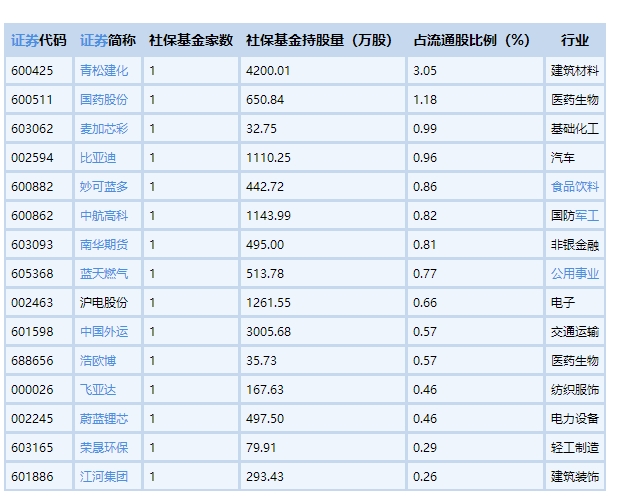Click the 公用事业 industry link
This screenshot has width=618, height=497.
[x=575, y=274]
